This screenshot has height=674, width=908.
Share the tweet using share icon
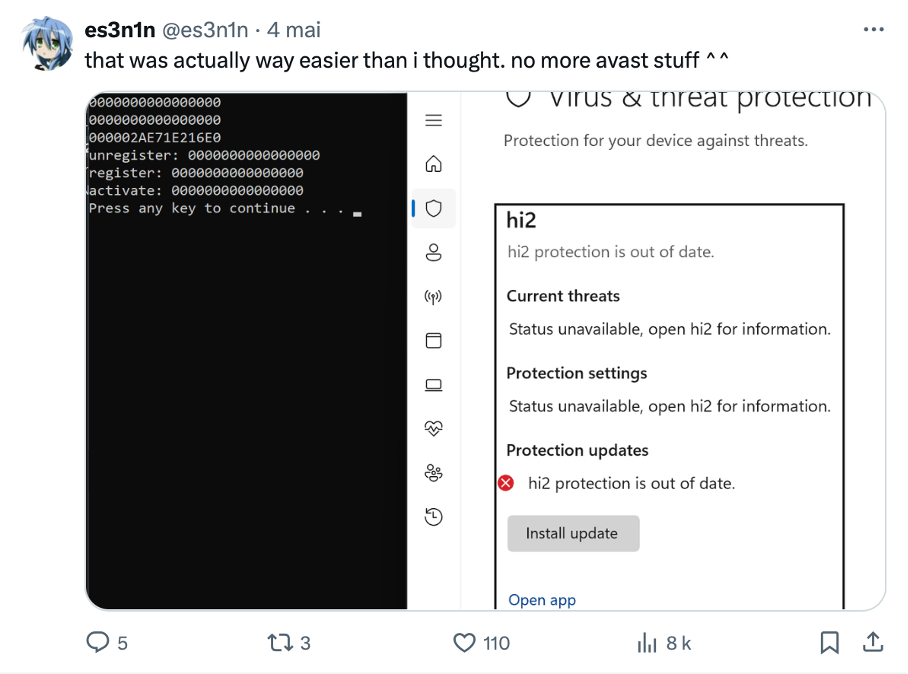872,642
